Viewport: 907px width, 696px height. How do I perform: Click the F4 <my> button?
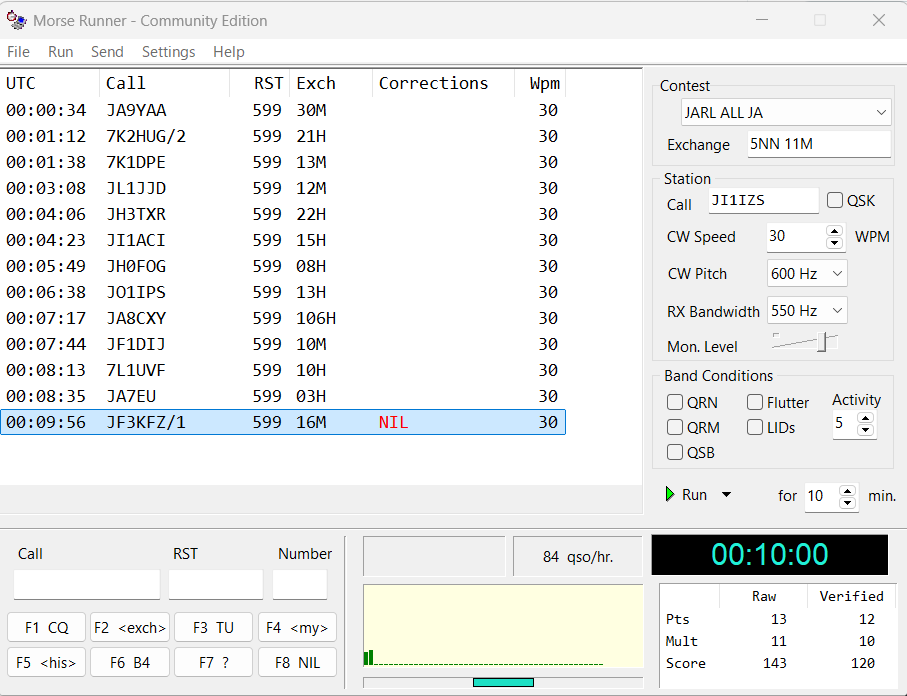[297, 628]
